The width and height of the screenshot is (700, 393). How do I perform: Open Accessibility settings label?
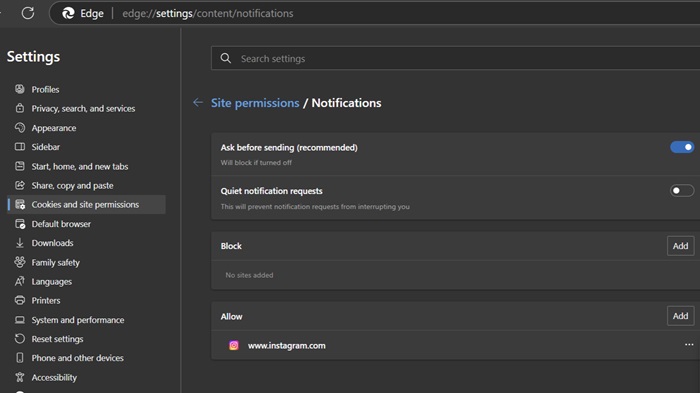[x=54, y=377]
